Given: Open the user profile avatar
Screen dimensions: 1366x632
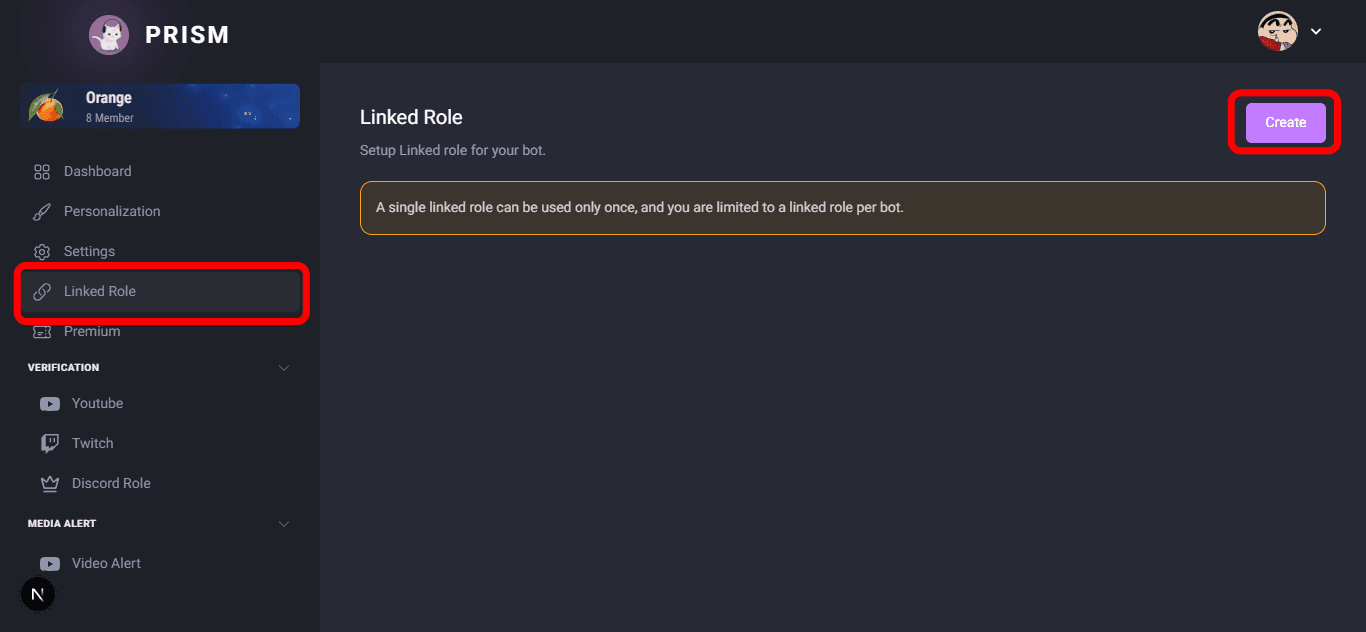Looking at the screenshot, I should coord(1277,31).
